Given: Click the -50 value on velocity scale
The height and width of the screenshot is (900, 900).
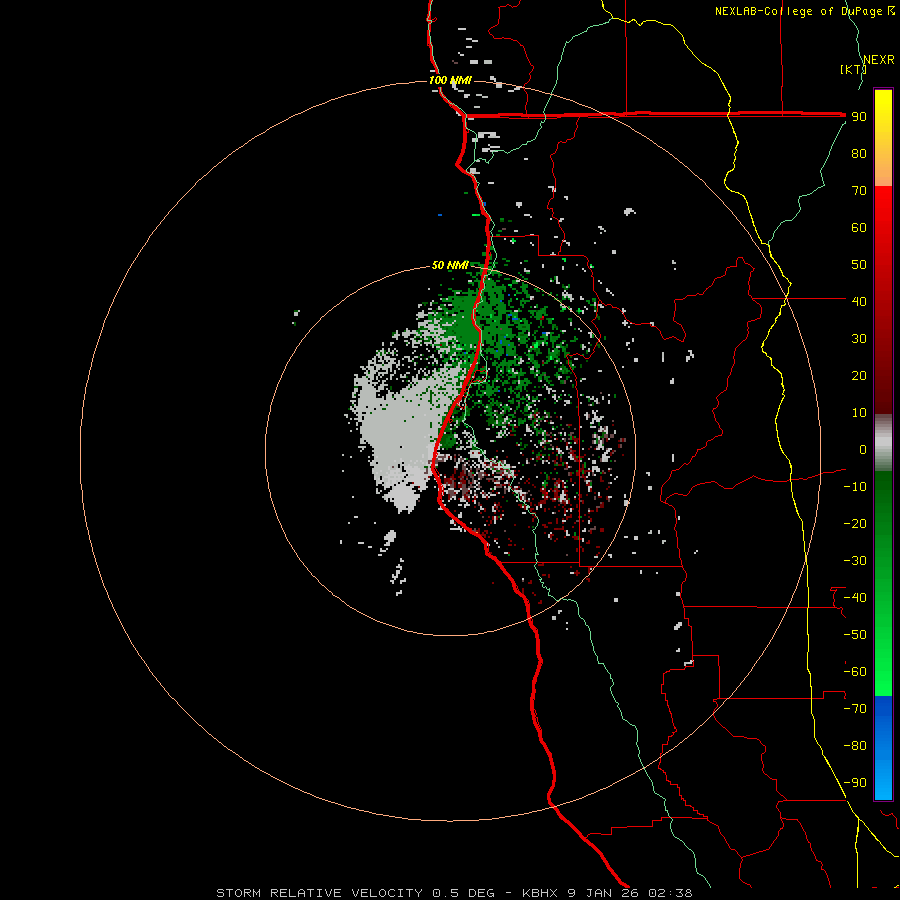Looking at the screenshot, I should [x=855, y=635].
